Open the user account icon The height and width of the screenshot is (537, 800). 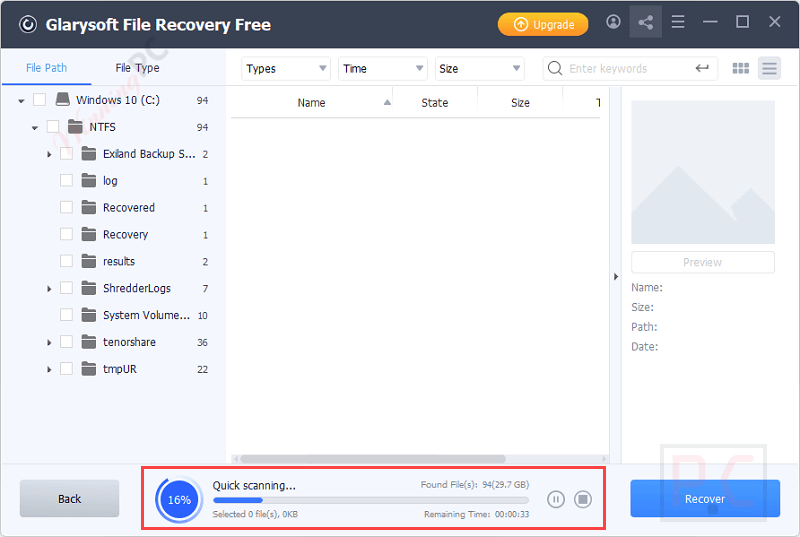tap(613, 22)
